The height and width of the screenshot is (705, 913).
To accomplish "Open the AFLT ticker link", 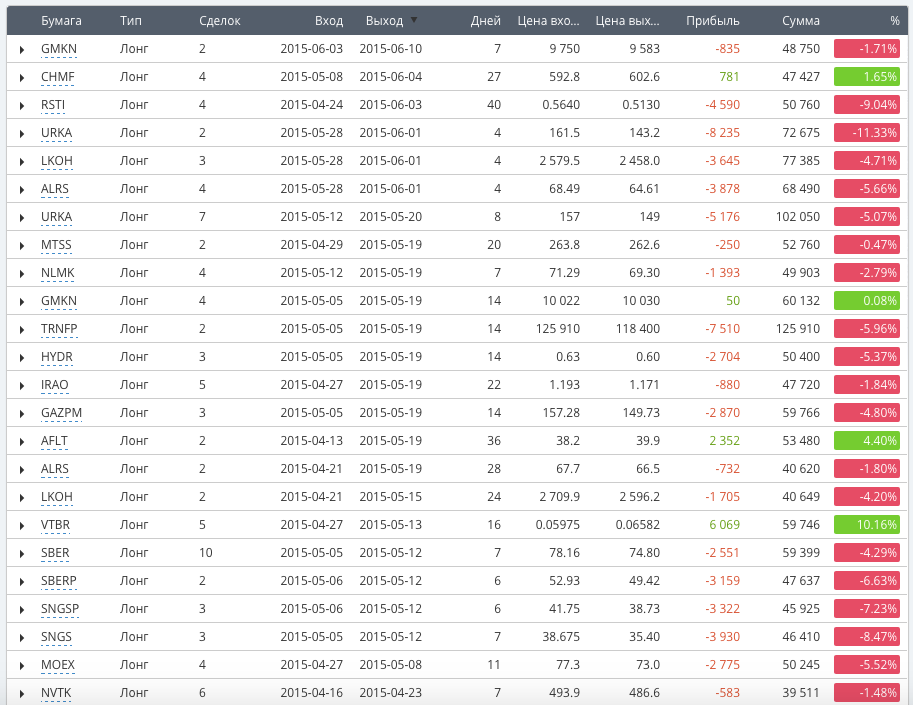I will (54, 441).
